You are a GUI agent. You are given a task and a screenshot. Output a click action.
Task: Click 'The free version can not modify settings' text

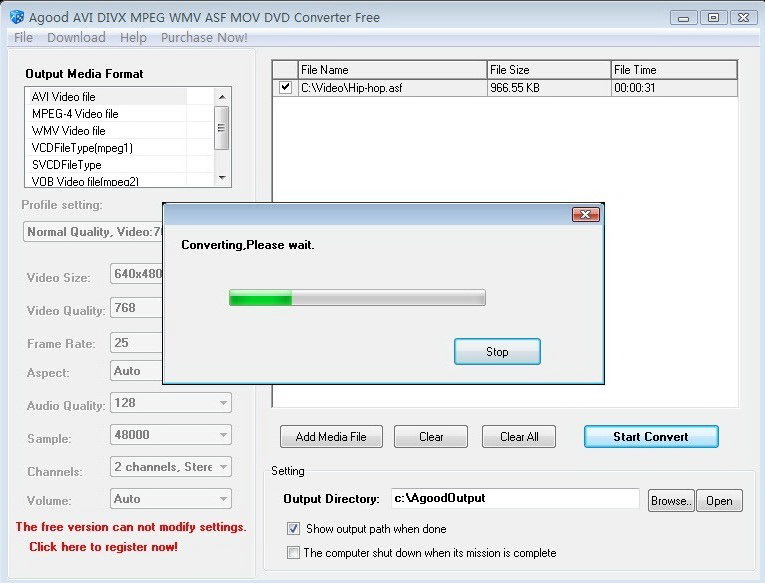131,527
